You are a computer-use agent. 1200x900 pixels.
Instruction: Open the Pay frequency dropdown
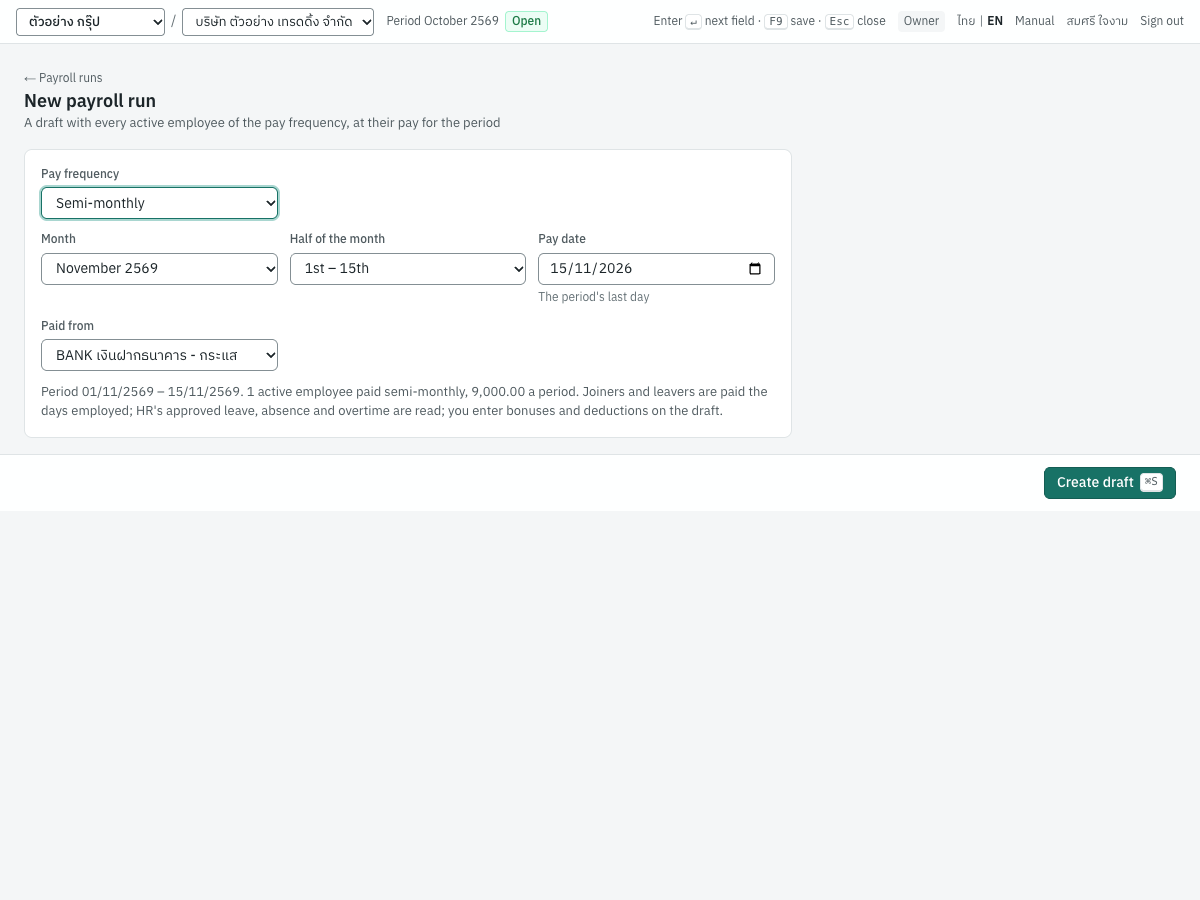[x=159, y=203]
